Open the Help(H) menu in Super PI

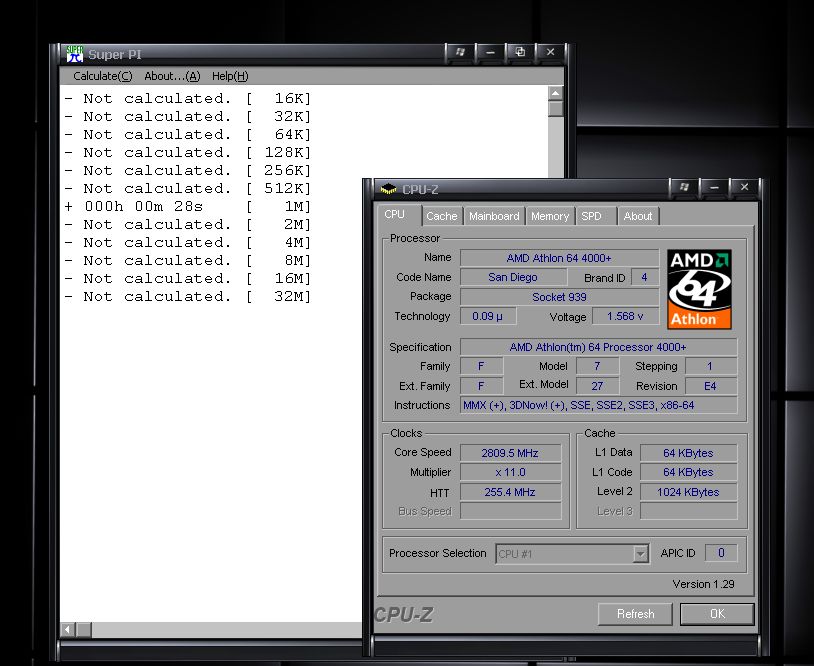click(x=230, y=76)
